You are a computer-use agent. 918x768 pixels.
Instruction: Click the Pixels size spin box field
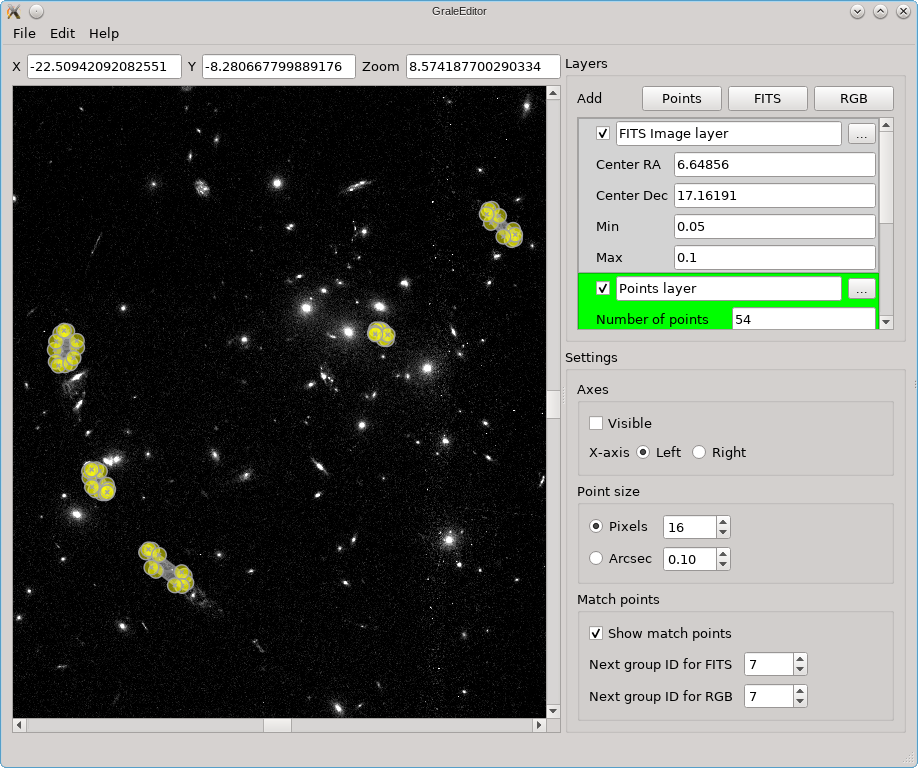tap(690, 527)
